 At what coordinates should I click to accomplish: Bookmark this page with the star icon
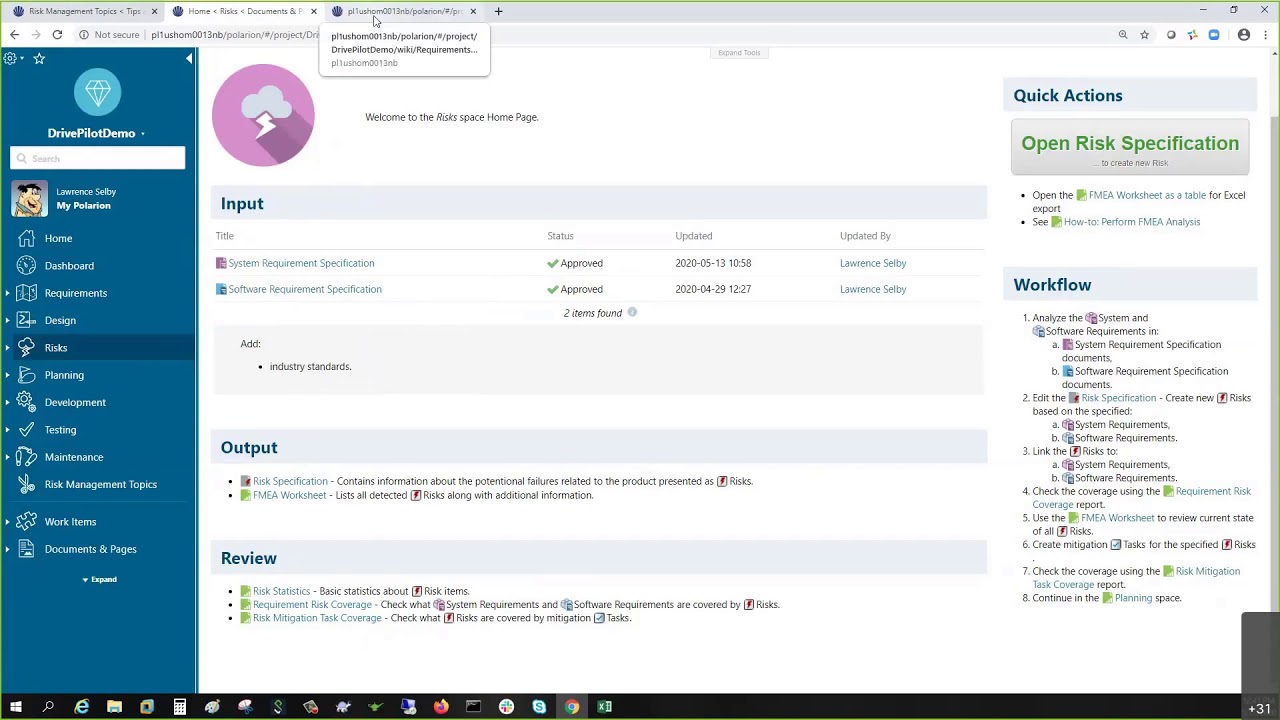pyautogui.click(x=1144, y=35)
